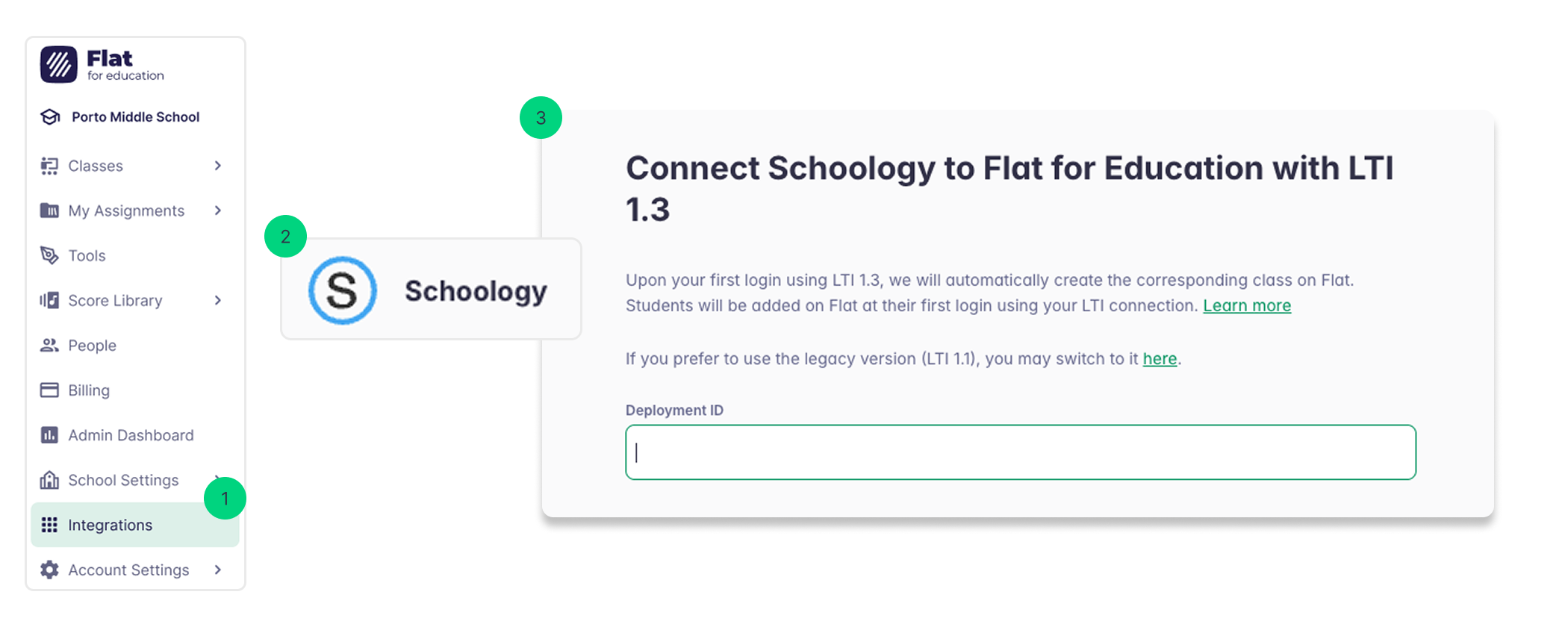1568x627 pixels.
Task: Switch to LTI 1.1 via here link
Action: click(x=1160, y=358)
